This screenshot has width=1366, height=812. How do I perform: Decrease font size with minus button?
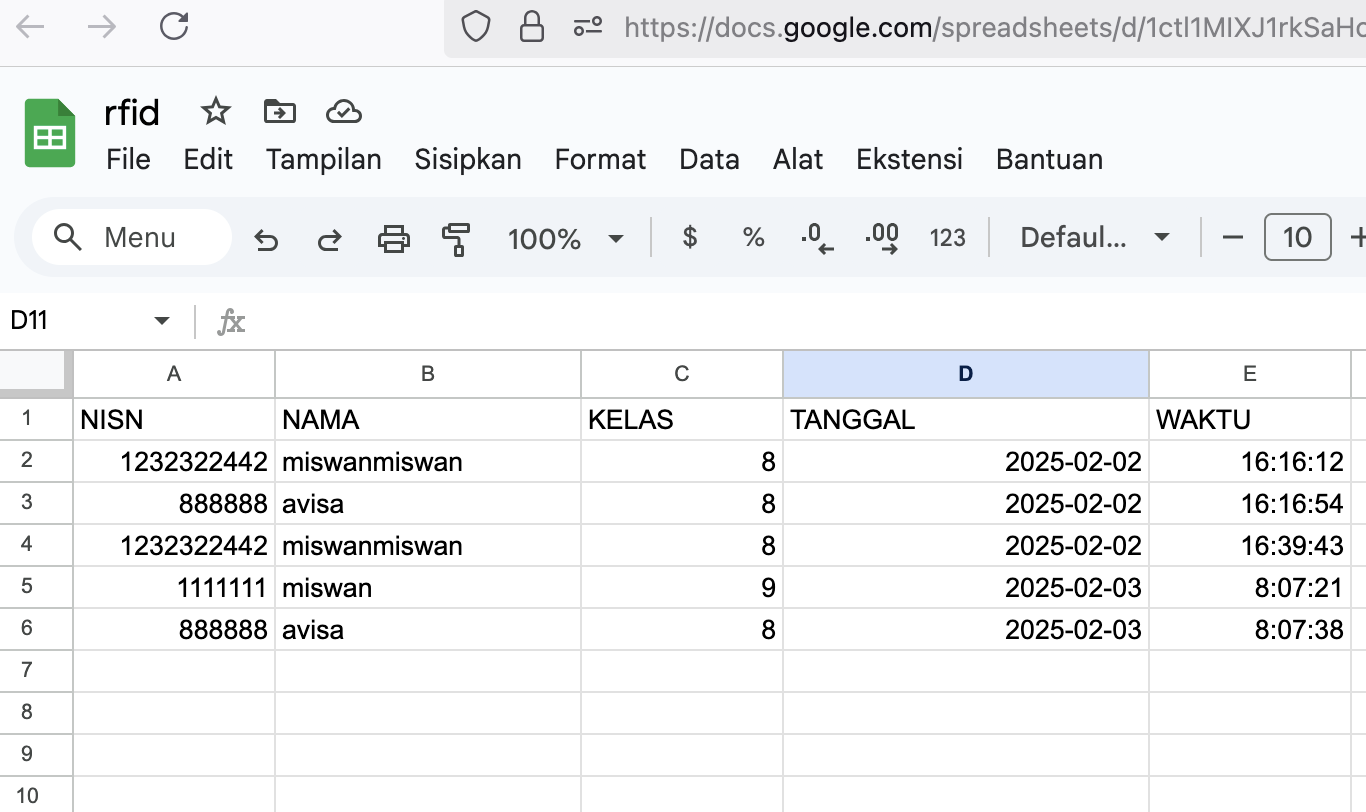click(x=1232, y=238)
